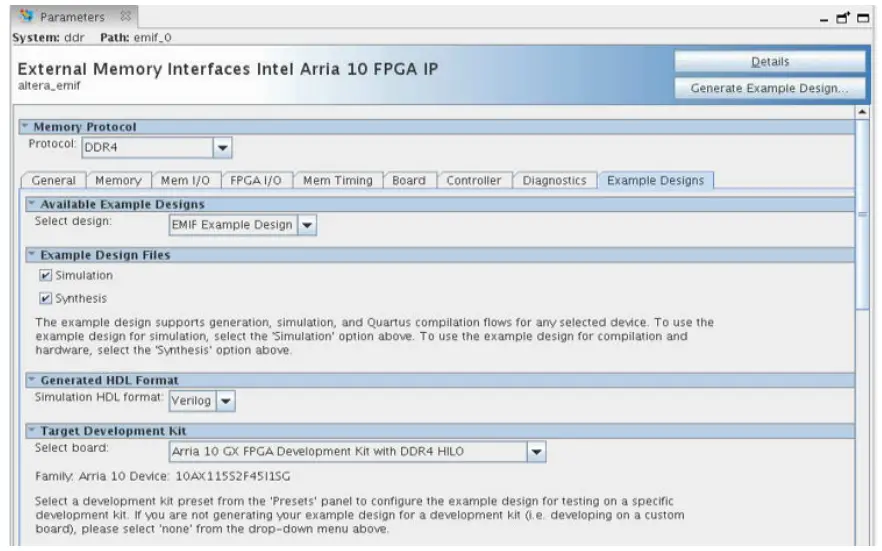Screen dimensions: 882x551
Task: Go to the Controller tab
Action: (474, 180)
